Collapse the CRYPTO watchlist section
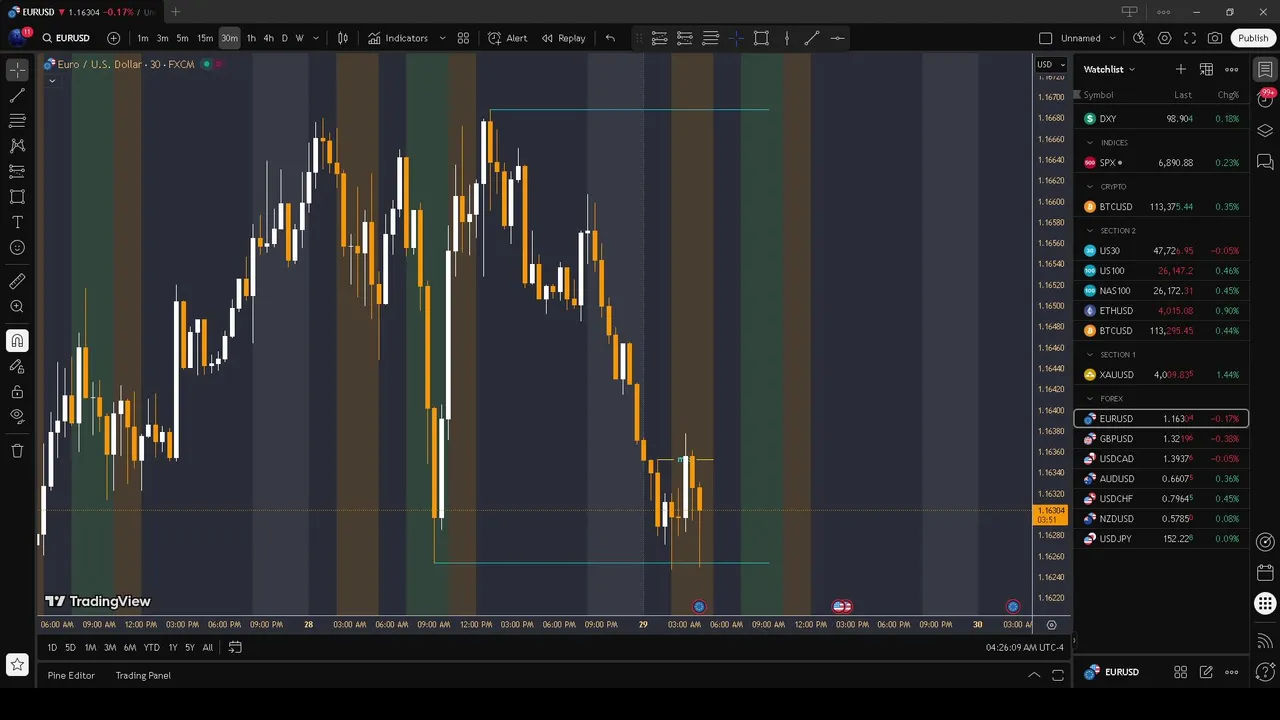The image size is (1280, 720). (1090, 187)
